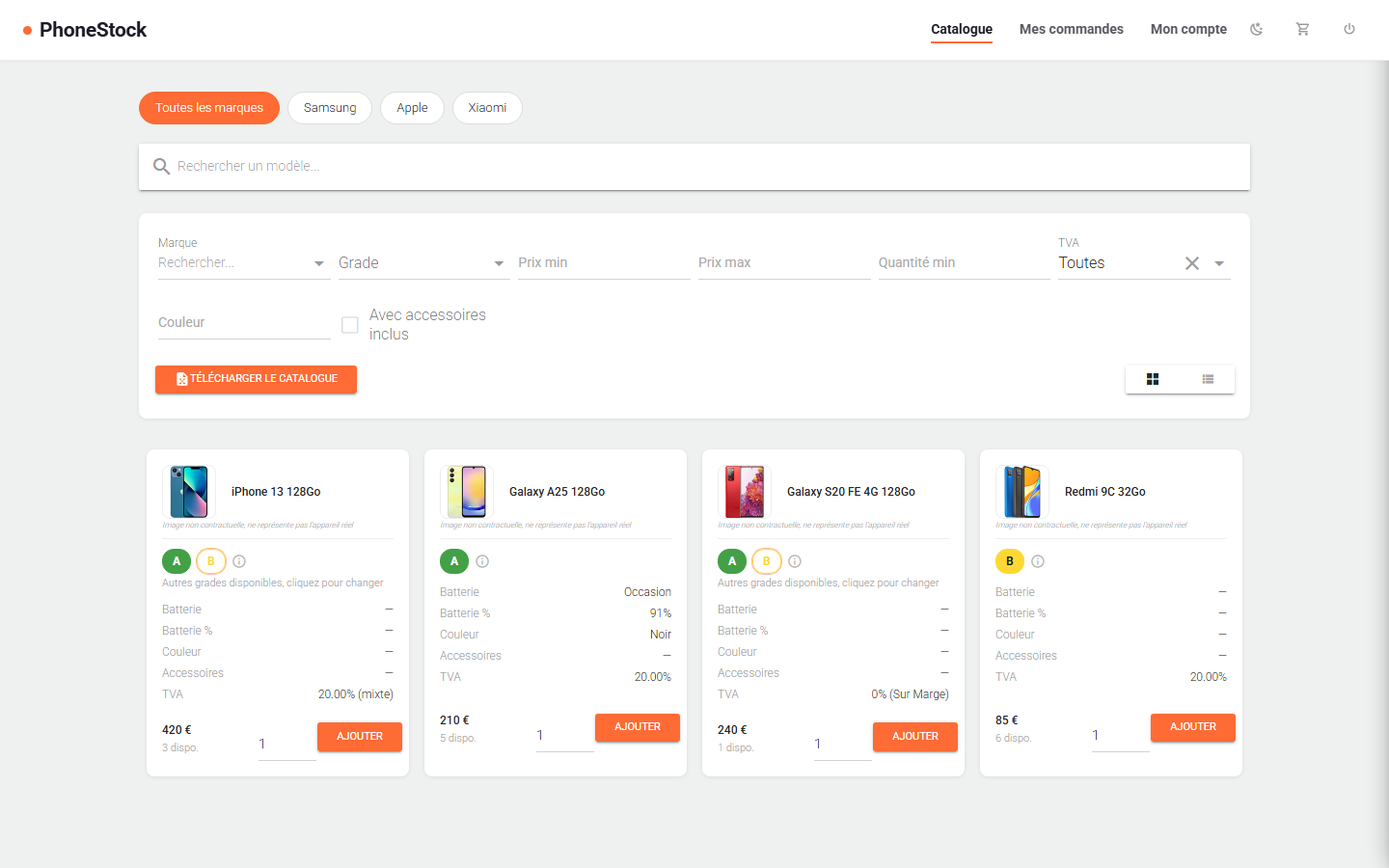Screen dimensions: 1389x868
Task: Clear the TVA filter selection
Action: 1192,263
